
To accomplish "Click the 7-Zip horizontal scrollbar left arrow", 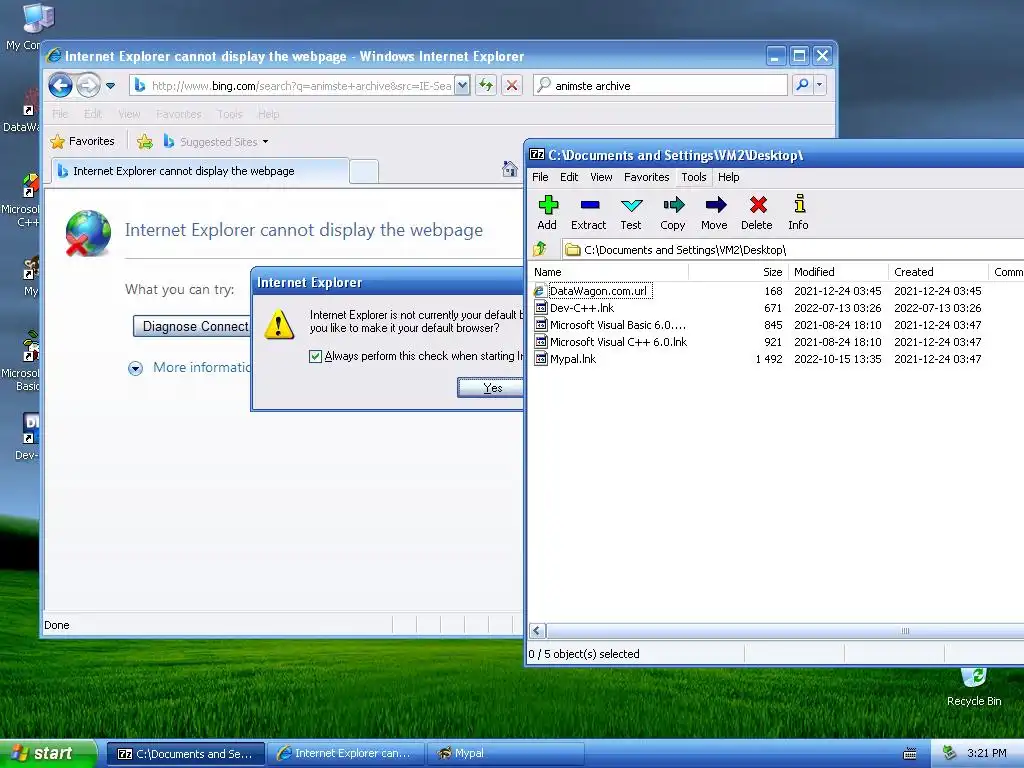I will click(x=537, y=631).
